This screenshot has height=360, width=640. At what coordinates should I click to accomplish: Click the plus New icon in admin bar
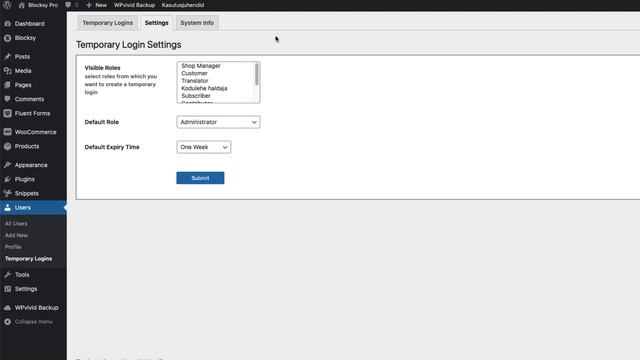point(89,5)
